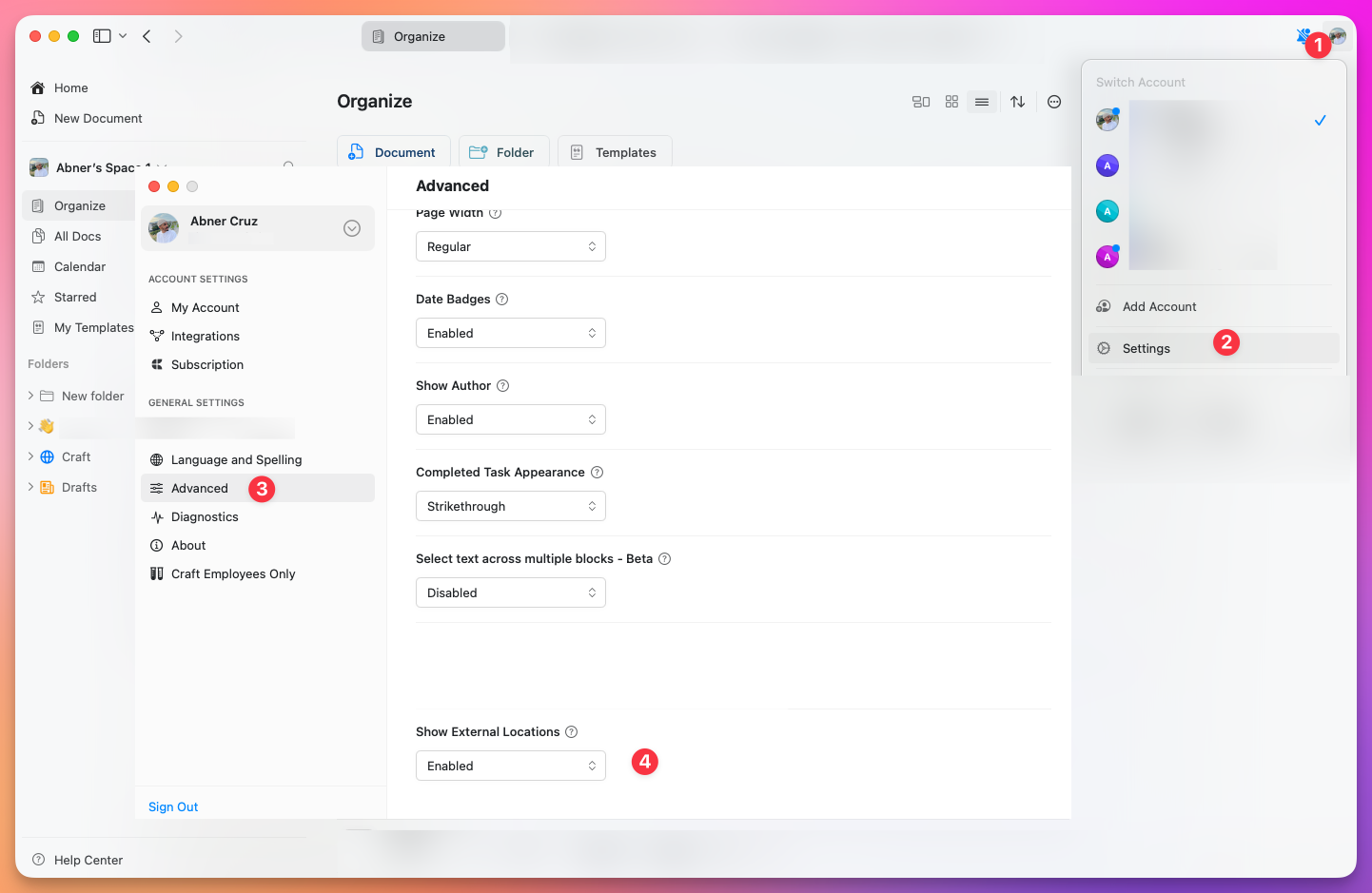The width and height of the screenshot is (1372, 893).
Task: Open the Calendar from the sidebar
Action: 77,266
